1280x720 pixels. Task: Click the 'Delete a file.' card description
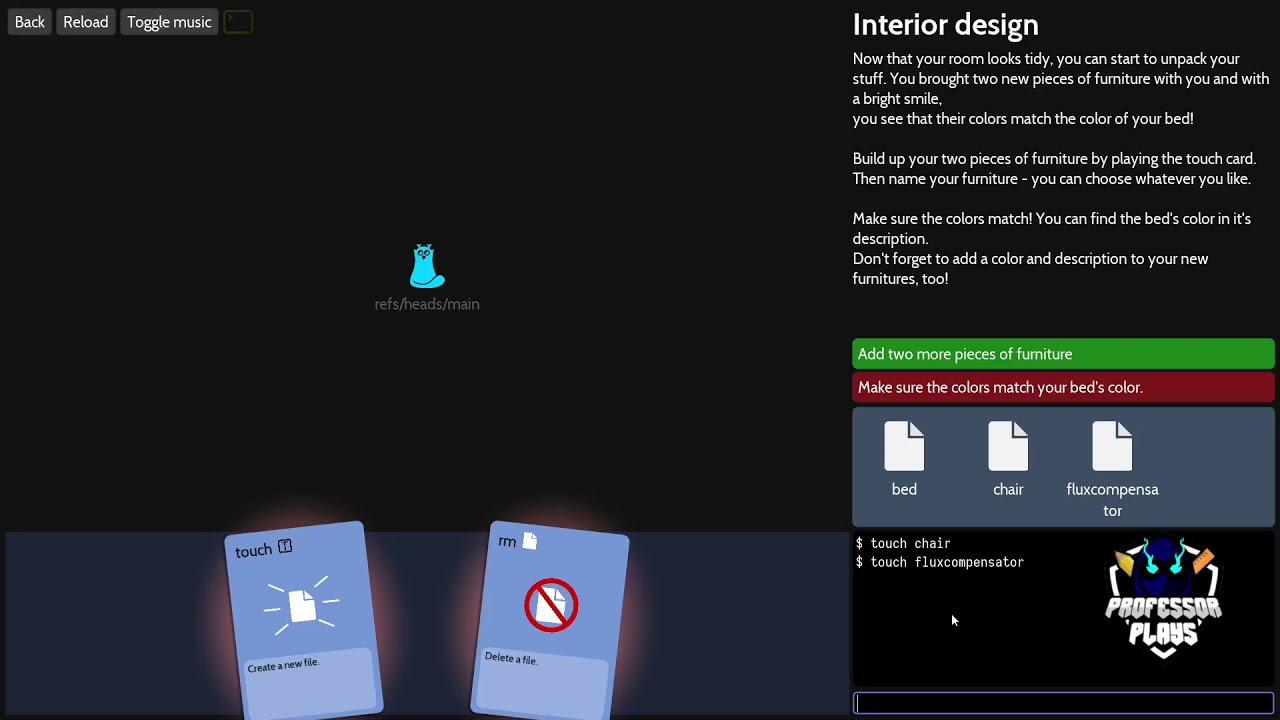[511, 658]
